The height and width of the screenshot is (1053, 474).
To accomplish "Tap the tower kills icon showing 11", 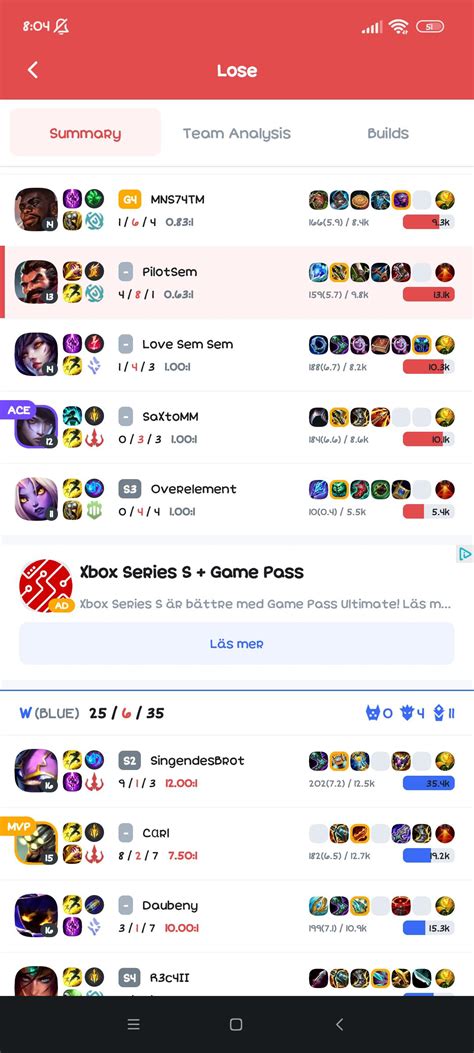I will click(x=438, y=713).
